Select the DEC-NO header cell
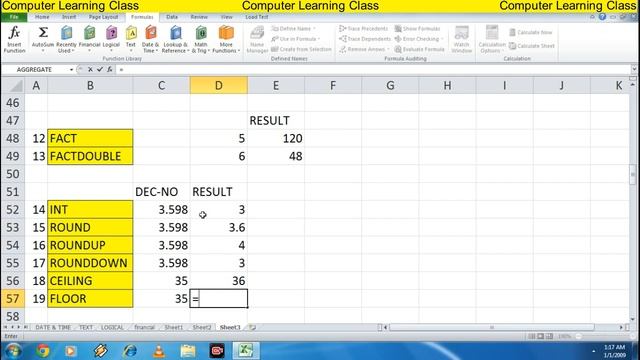Image resolution: width=640 pixels, height=360 pixels. tap(161, 192)
